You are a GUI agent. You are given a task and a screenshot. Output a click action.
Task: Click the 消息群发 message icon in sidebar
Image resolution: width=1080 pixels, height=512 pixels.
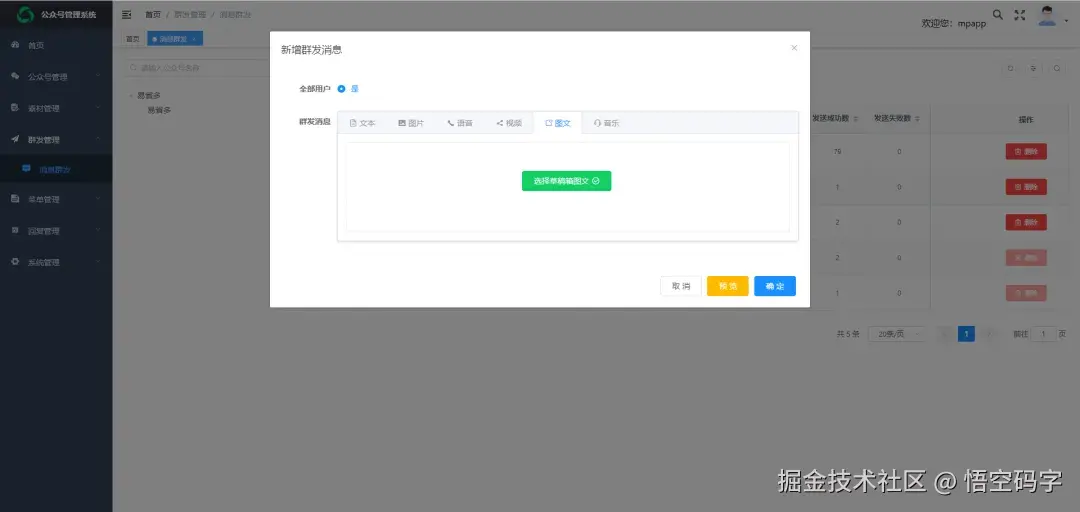tap(26, 169)
